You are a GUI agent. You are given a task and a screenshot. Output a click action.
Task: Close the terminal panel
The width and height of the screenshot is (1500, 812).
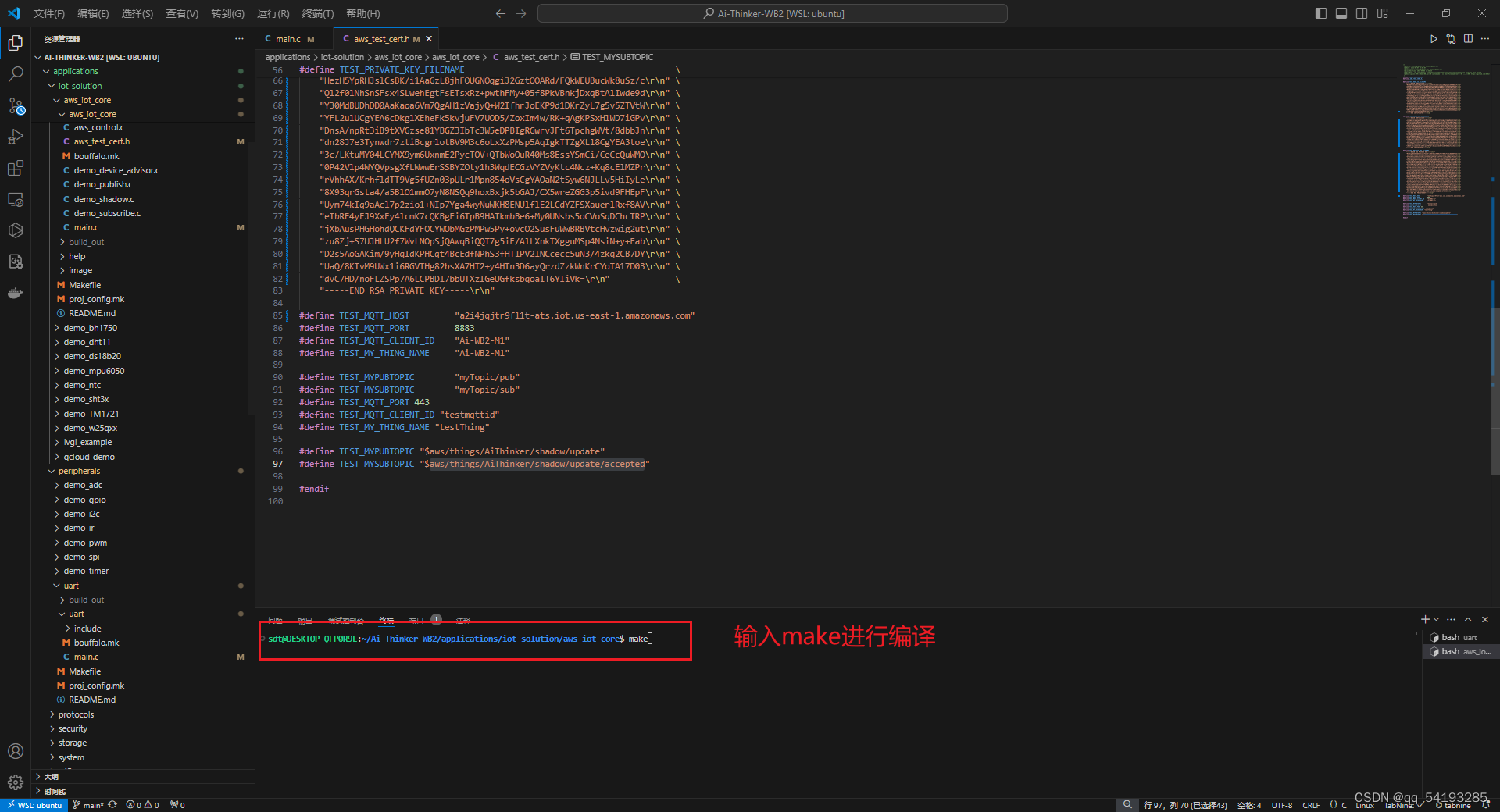(1485, 619)
